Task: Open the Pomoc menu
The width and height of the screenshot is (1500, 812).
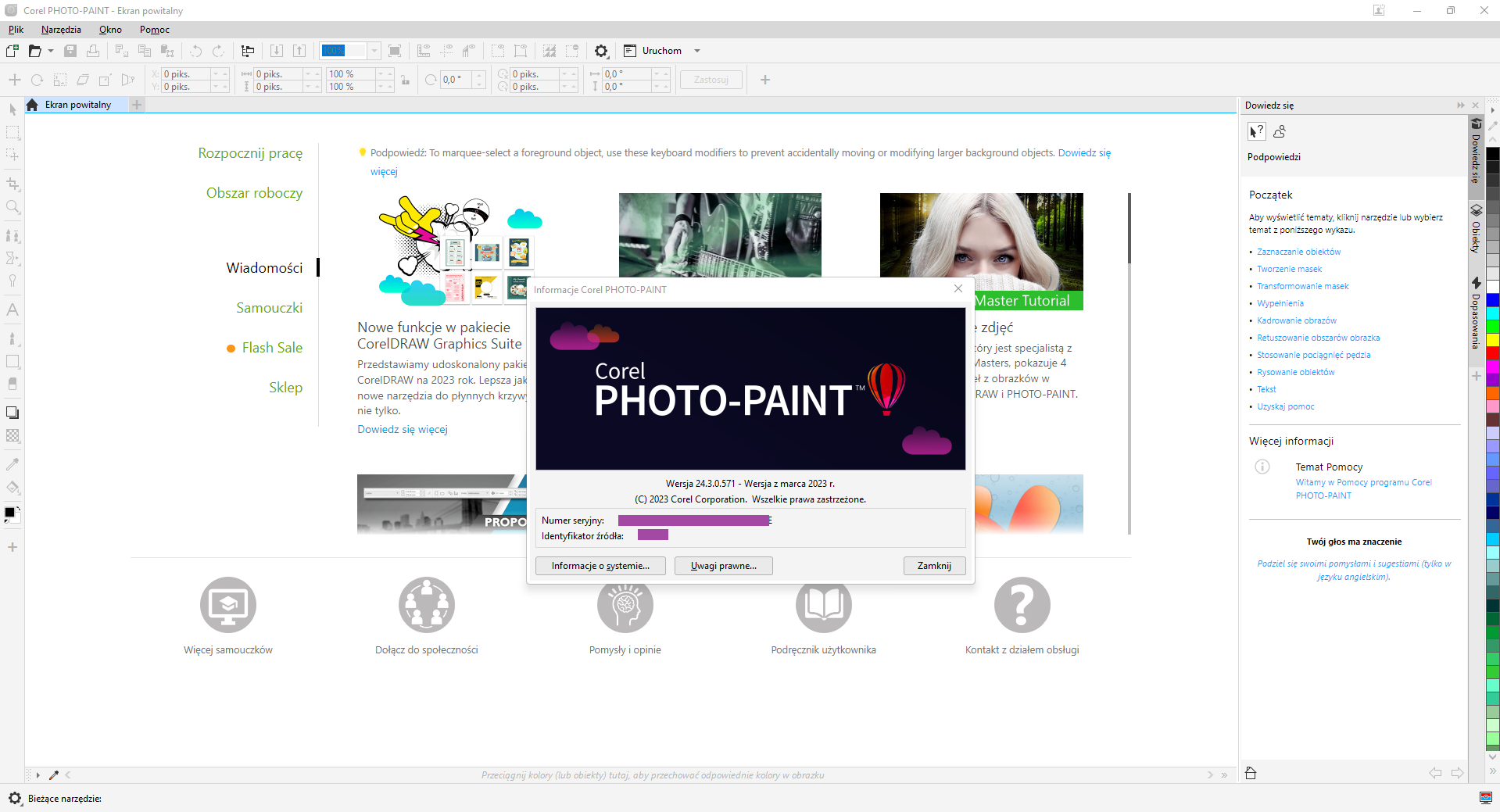Action: [155, 30]
